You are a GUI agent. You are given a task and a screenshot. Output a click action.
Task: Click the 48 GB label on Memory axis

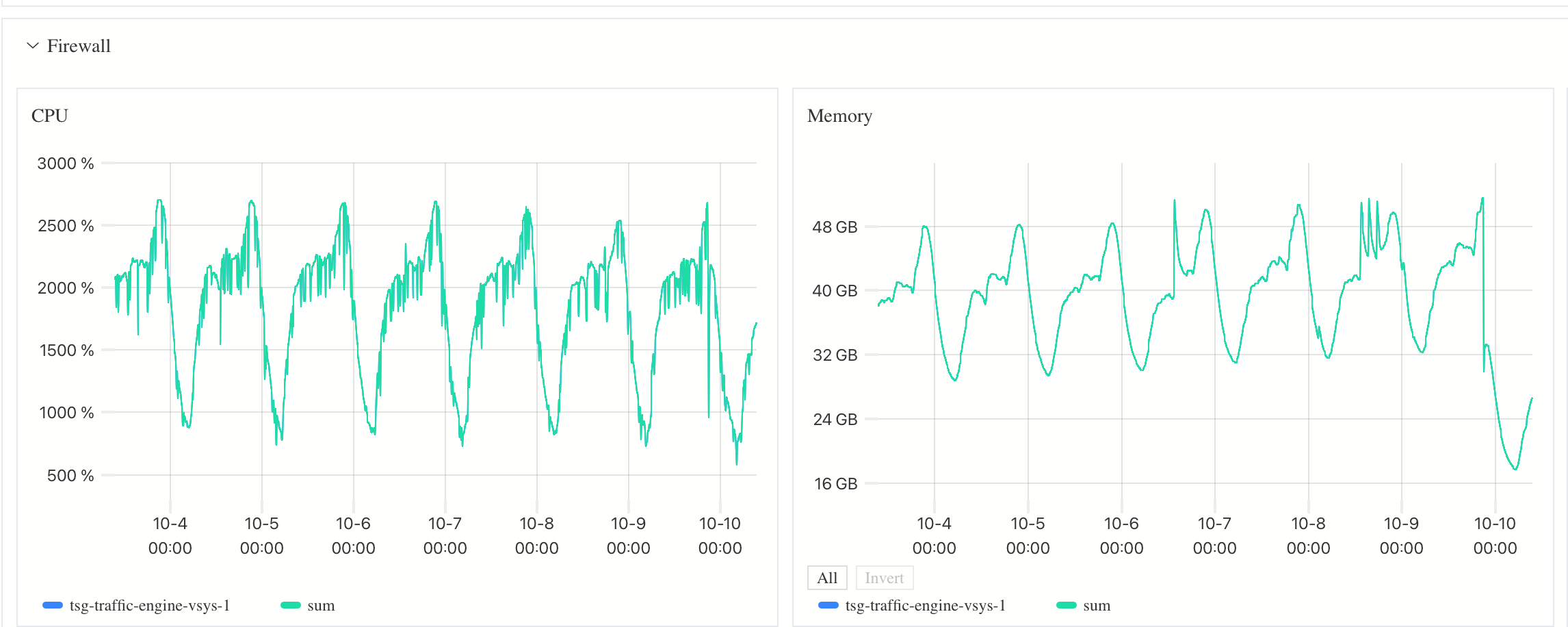pos(835,227)
